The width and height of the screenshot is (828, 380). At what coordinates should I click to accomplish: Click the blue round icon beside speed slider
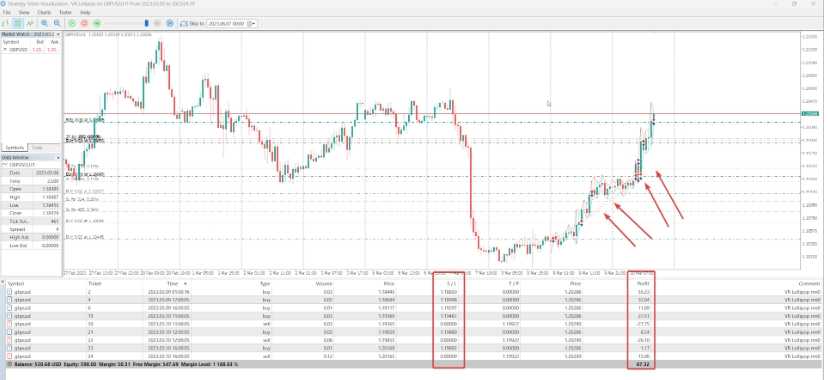(170, 23)
